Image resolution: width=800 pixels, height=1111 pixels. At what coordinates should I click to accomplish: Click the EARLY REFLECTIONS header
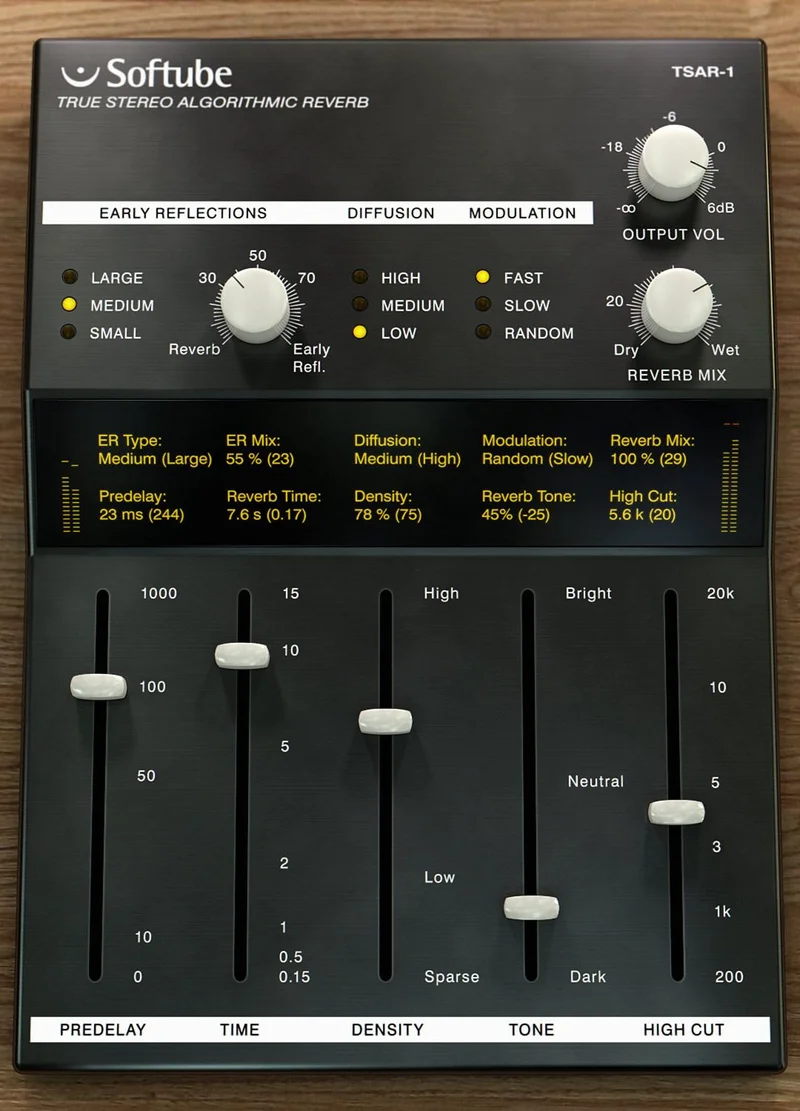point(183,213)
